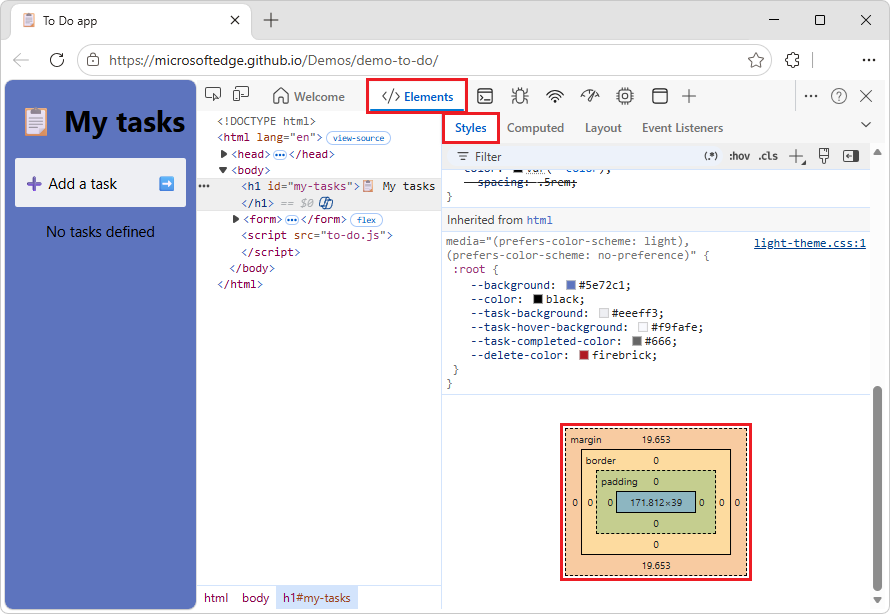Toggle device emulation icon
The width and height of the screenshot is (890, 614).
[241, 94]
